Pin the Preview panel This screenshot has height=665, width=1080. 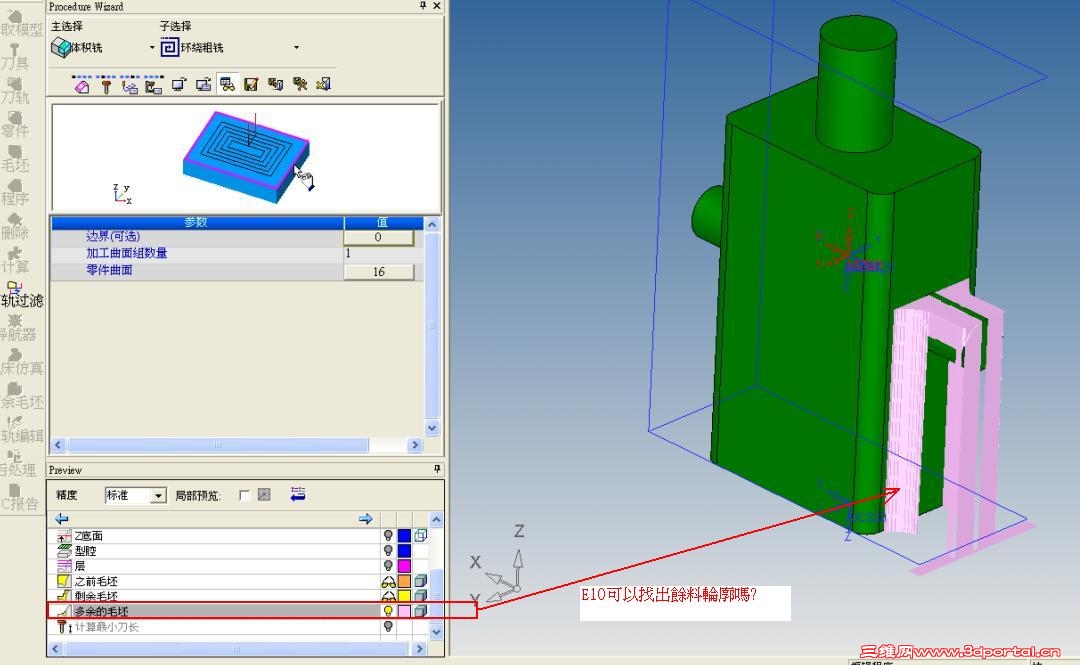[x=437, y=469]
